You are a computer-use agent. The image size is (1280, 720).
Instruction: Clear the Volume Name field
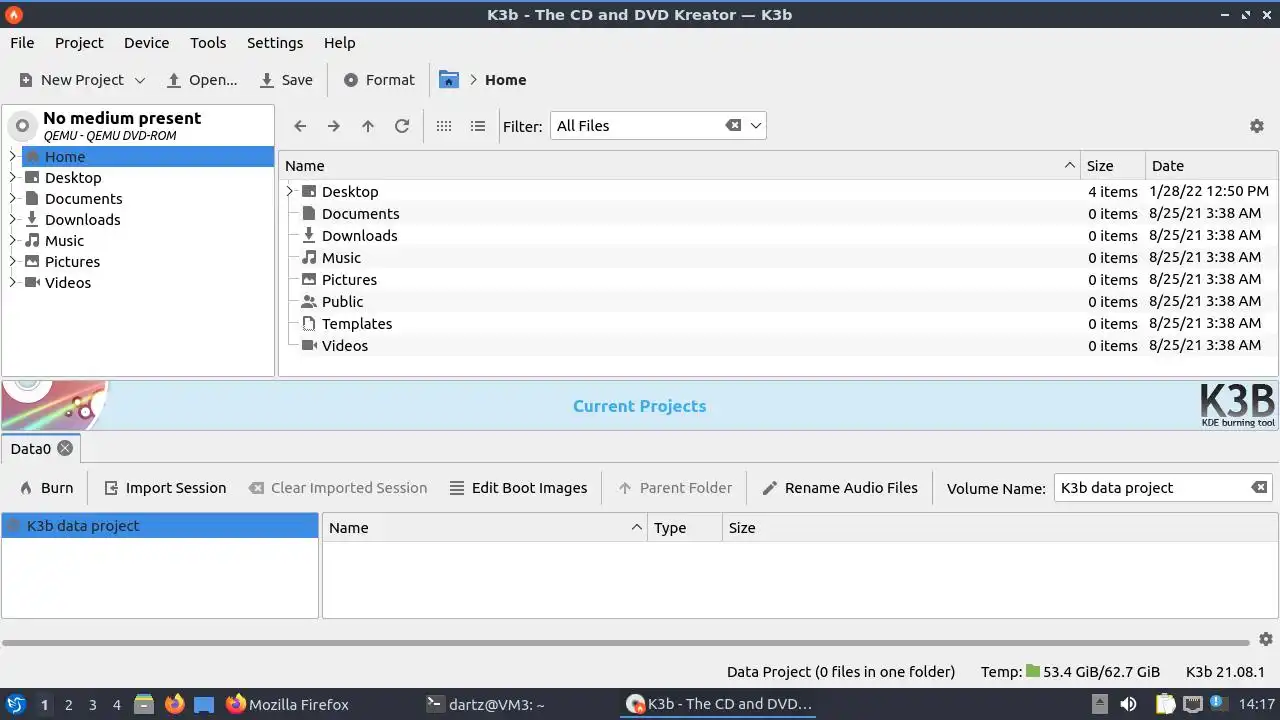[x=1260, y=488]
